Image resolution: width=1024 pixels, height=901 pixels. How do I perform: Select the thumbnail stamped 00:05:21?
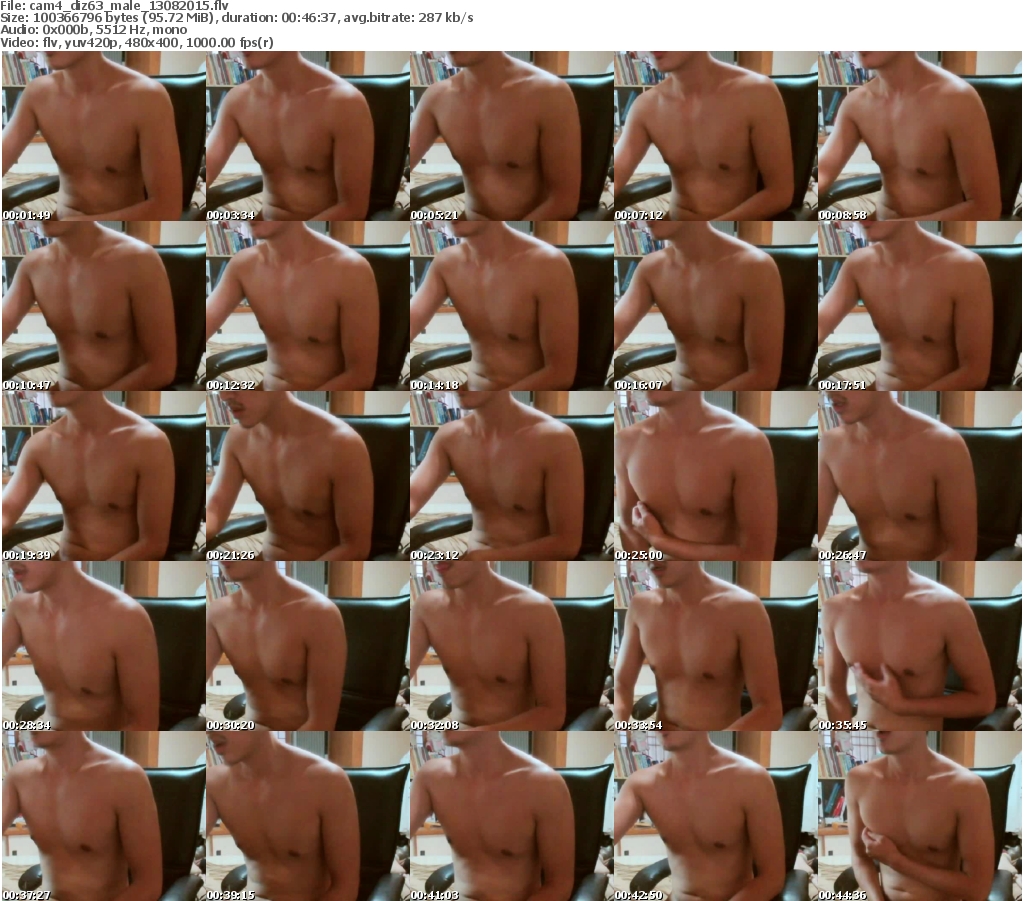tap(512, 136)
